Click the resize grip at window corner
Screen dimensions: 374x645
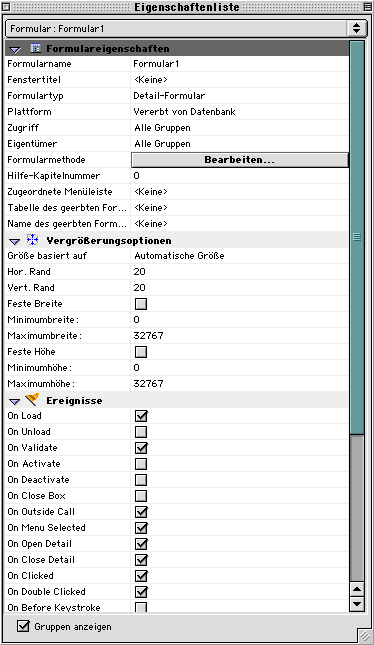tap(364, 635)
